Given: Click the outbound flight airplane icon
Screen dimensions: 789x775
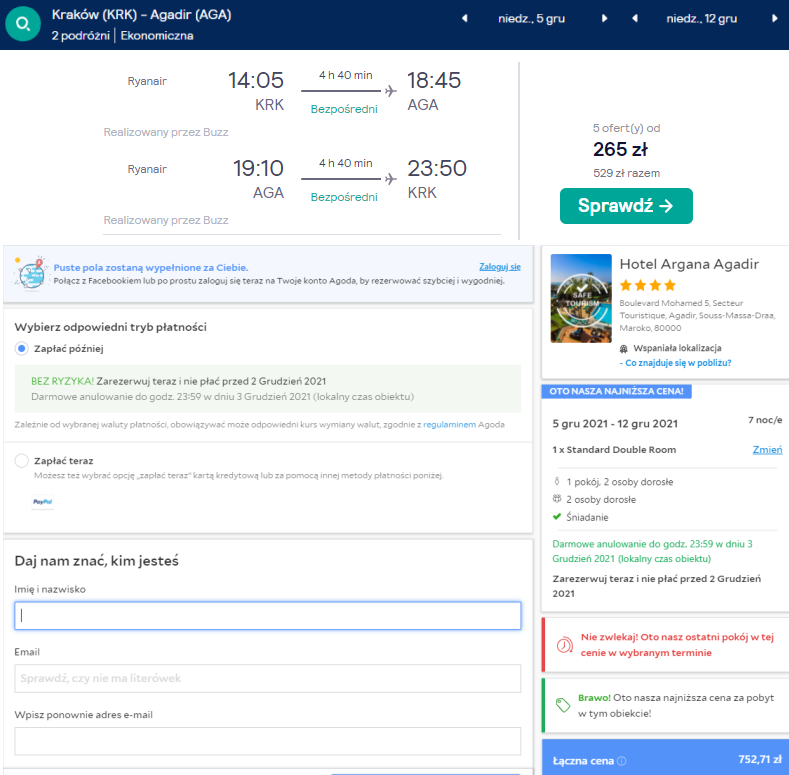Looking at the screenshot, I should 390,91.
